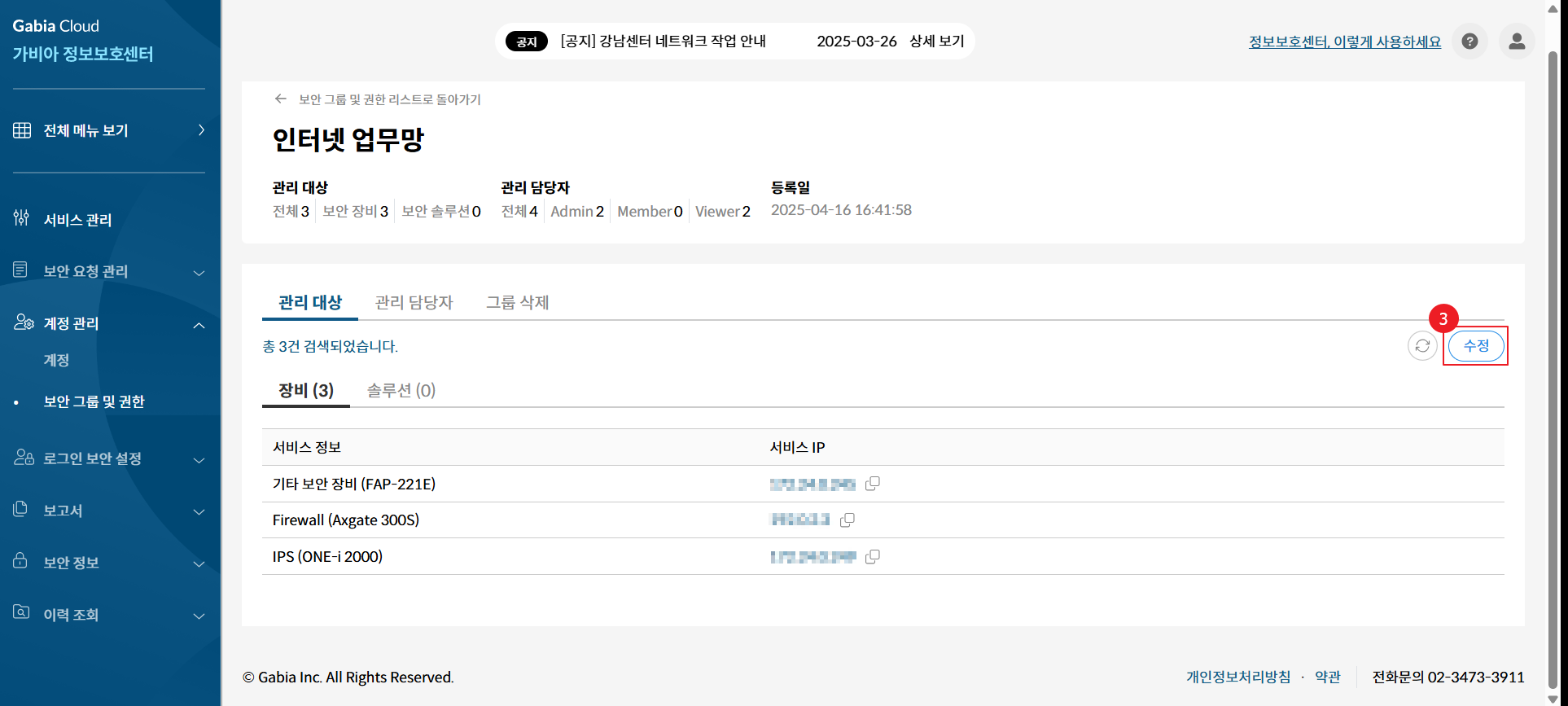Open 서비스 관리 in sidebar
The image size is (1568, 706).
click(x=77, y=220)
